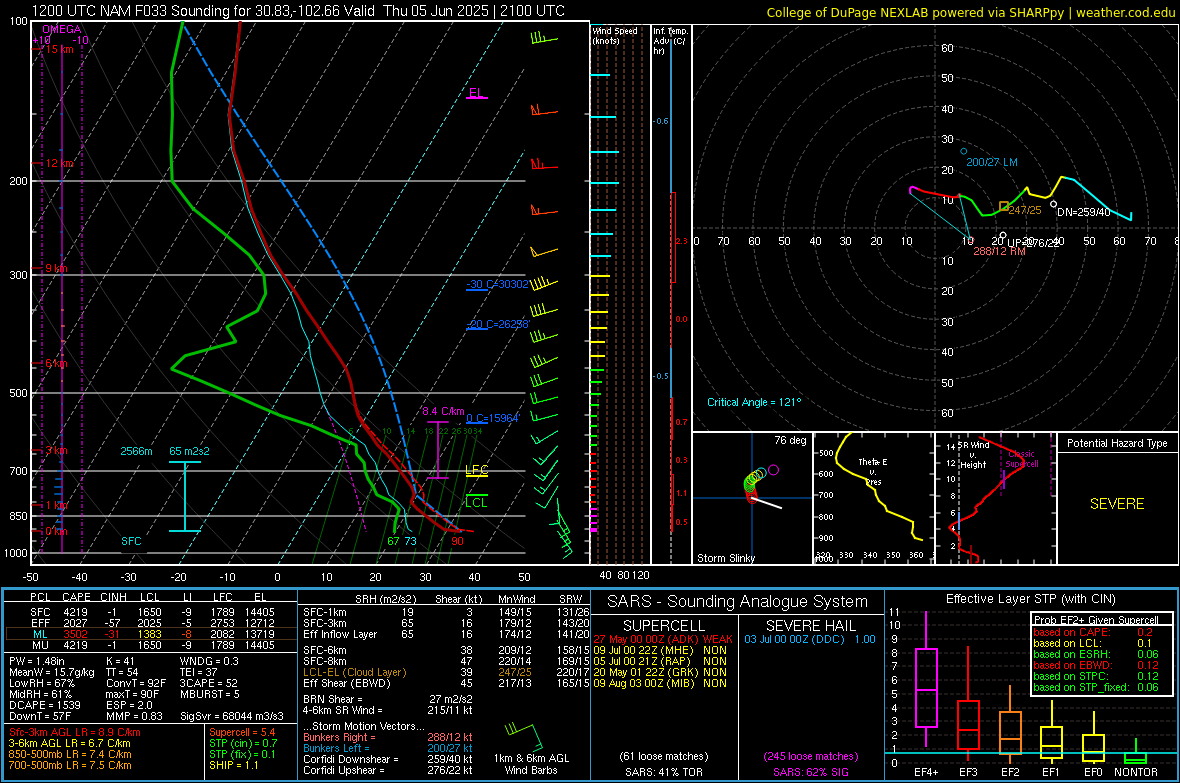Click the EF4+ box plot label

(926, 772)
